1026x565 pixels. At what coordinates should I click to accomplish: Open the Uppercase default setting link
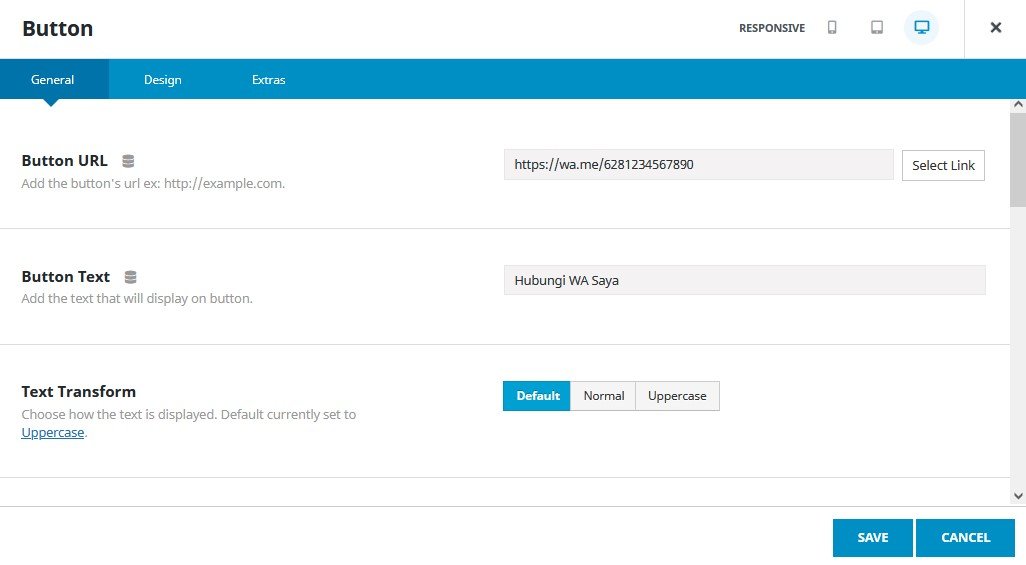click(52, 433)
